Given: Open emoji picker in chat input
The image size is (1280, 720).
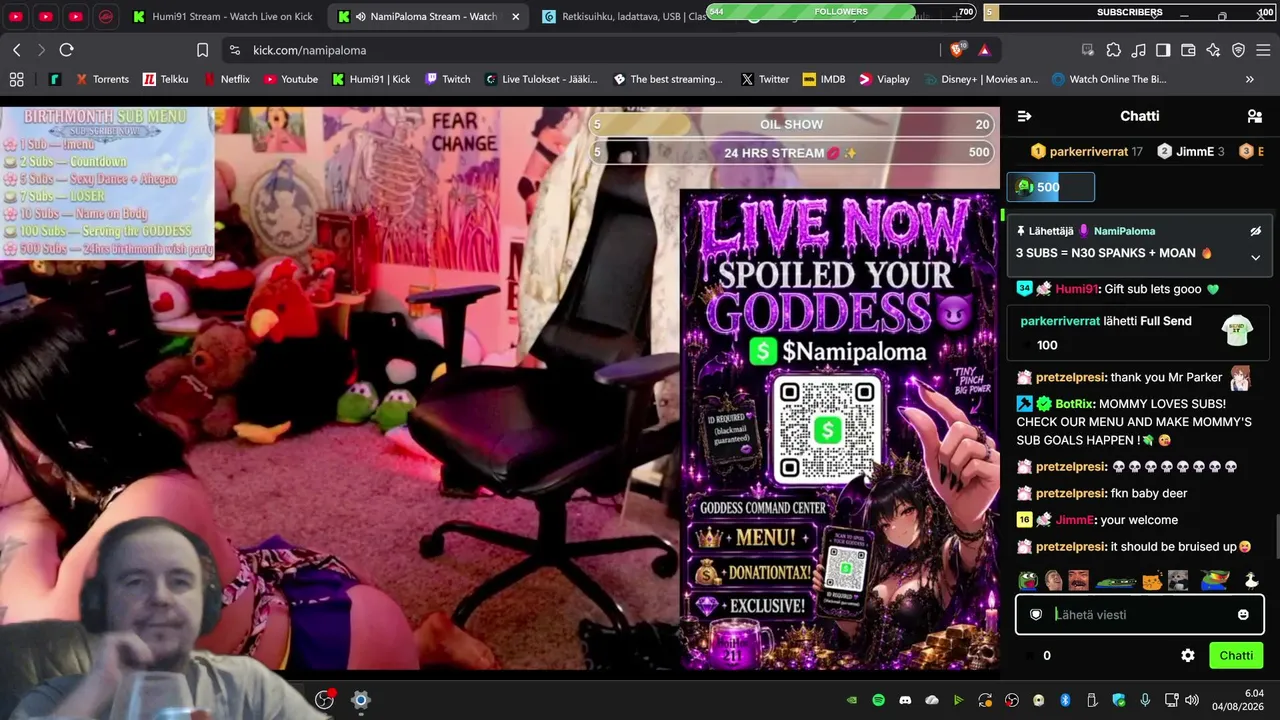Looking at the screenshot, I should tap(1243, 615).
